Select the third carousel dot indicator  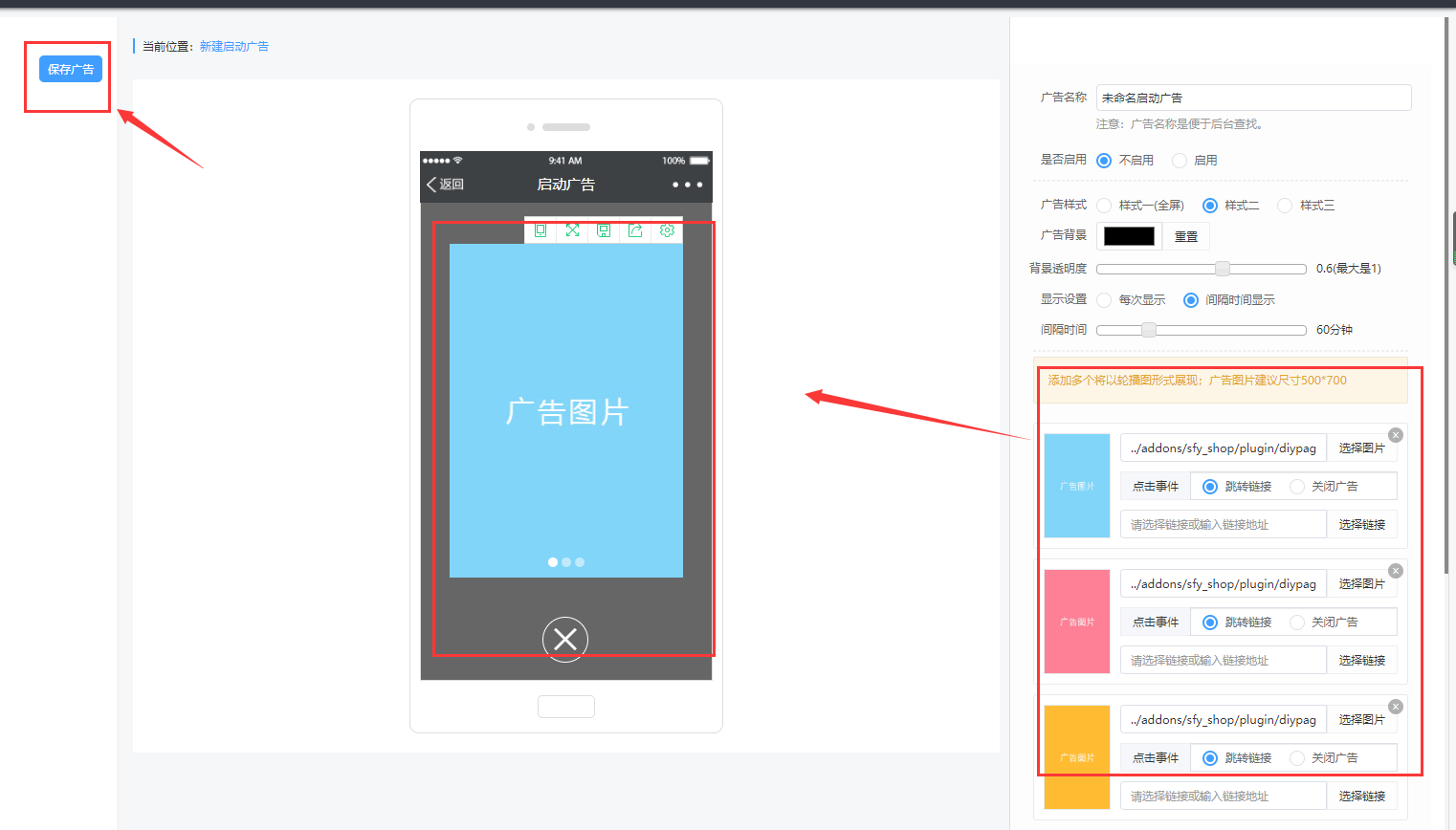click(580, 562)
